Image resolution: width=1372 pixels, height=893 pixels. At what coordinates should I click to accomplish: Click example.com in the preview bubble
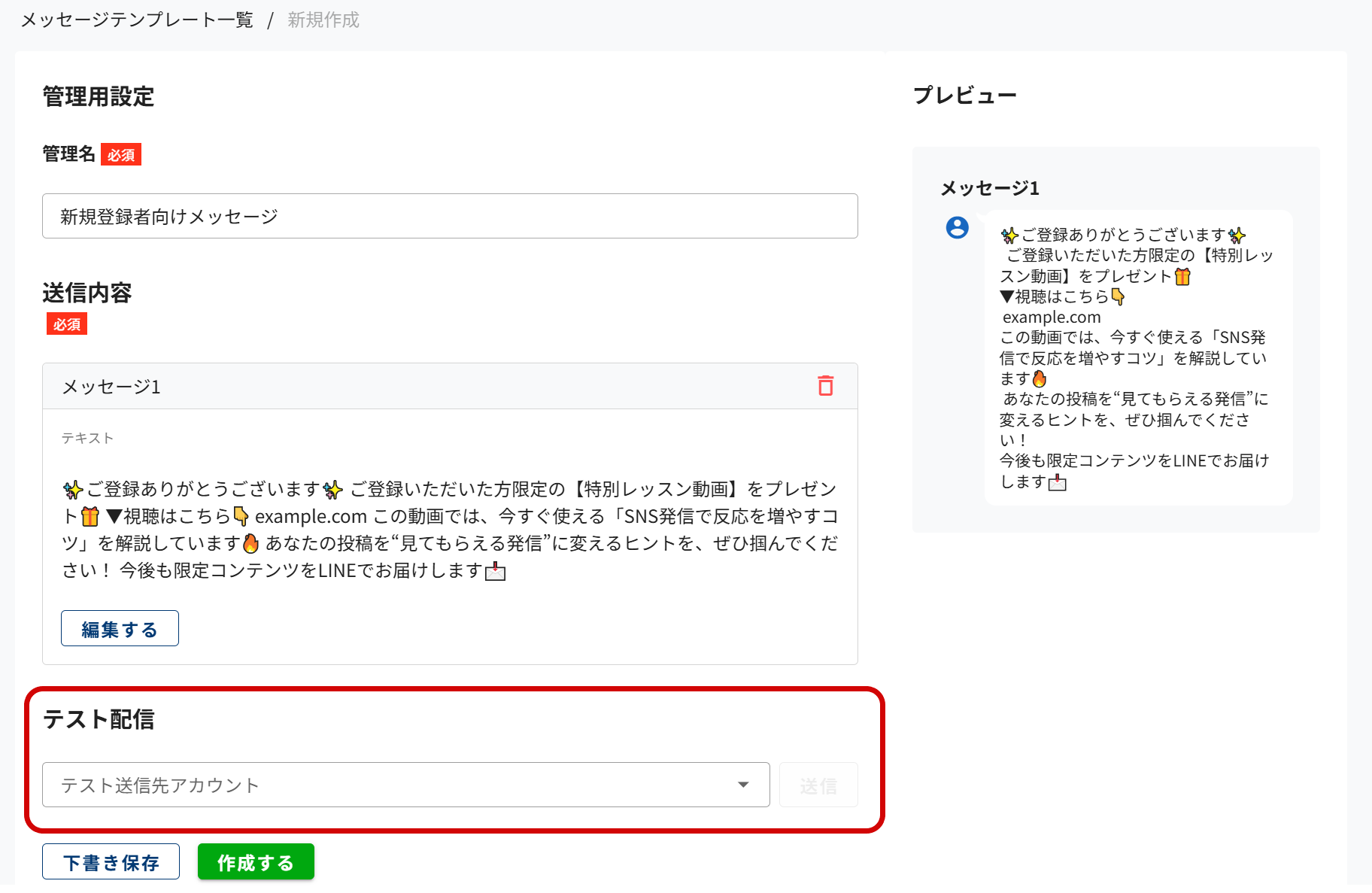click(x=1052, y=317)
